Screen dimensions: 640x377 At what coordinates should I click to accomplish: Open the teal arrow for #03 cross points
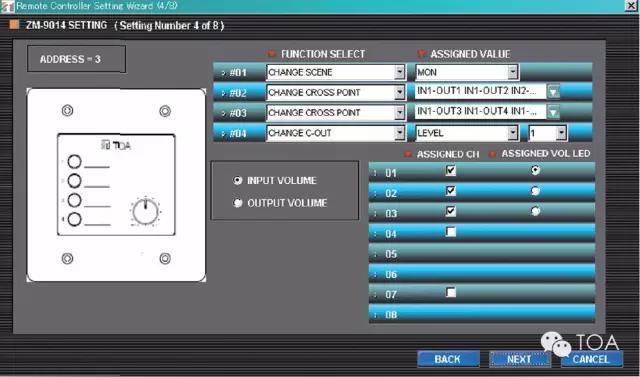(x=553, y=112)
